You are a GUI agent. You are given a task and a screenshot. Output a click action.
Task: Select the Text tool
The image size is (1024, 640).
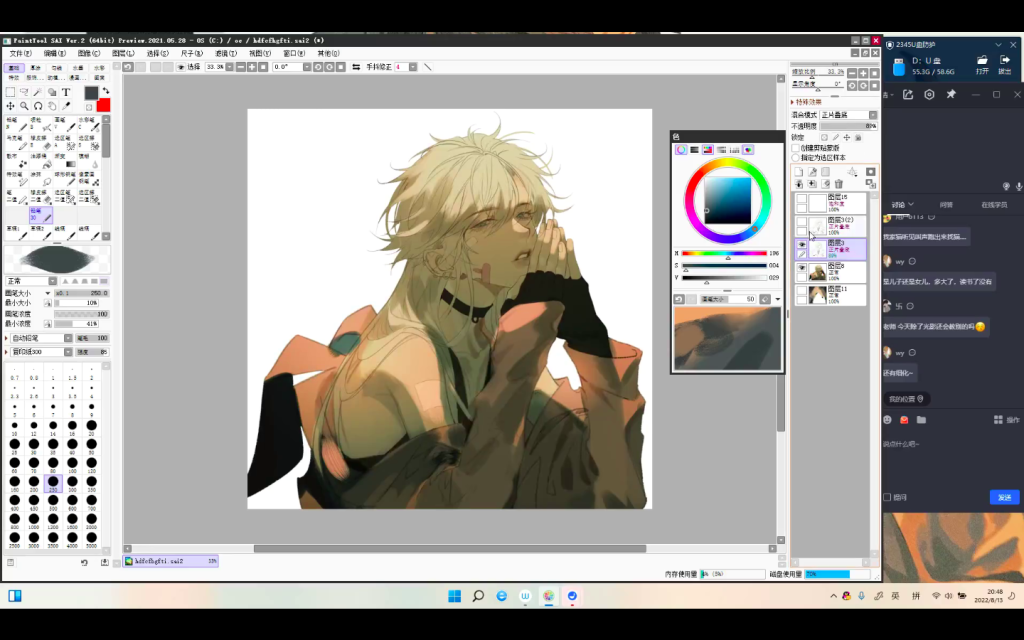pos(66,92)
